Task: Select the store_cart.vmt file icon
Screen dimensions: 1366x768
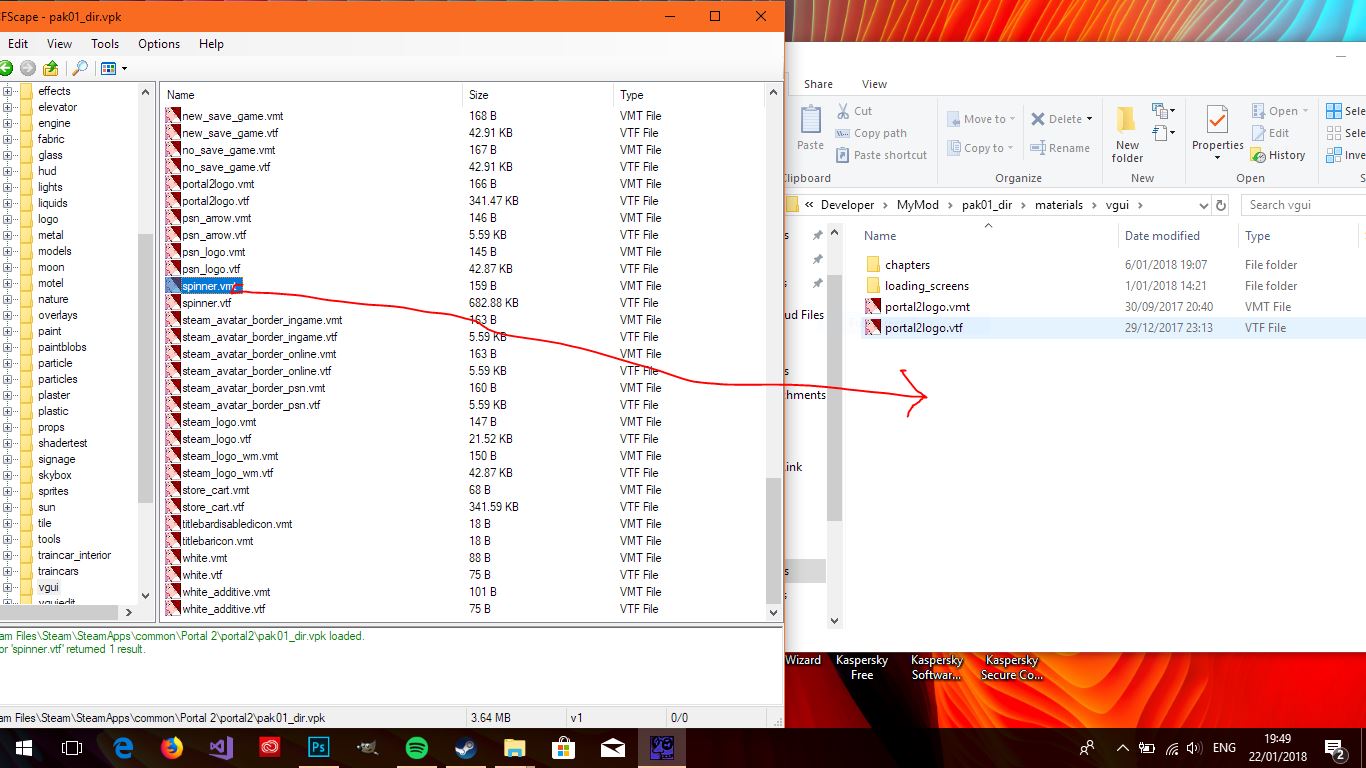Action: (173, 490)
